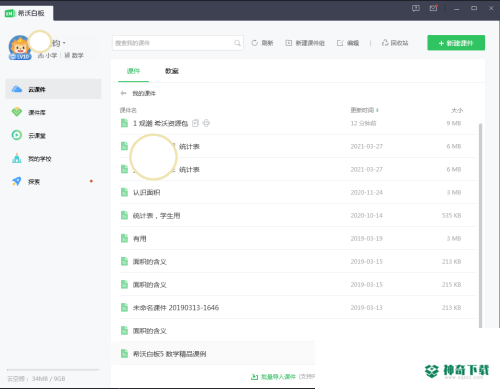Viewport: 500px width, 389px height.
Task: Click the green 新建课件 button
Action: point(456,43)
